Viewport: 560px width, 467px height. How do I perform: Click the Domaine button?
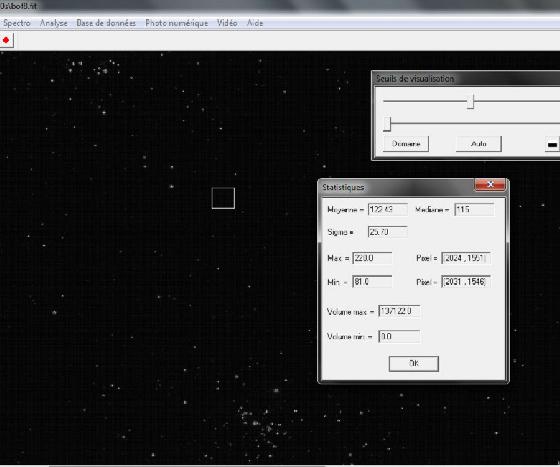coord(406,144)
